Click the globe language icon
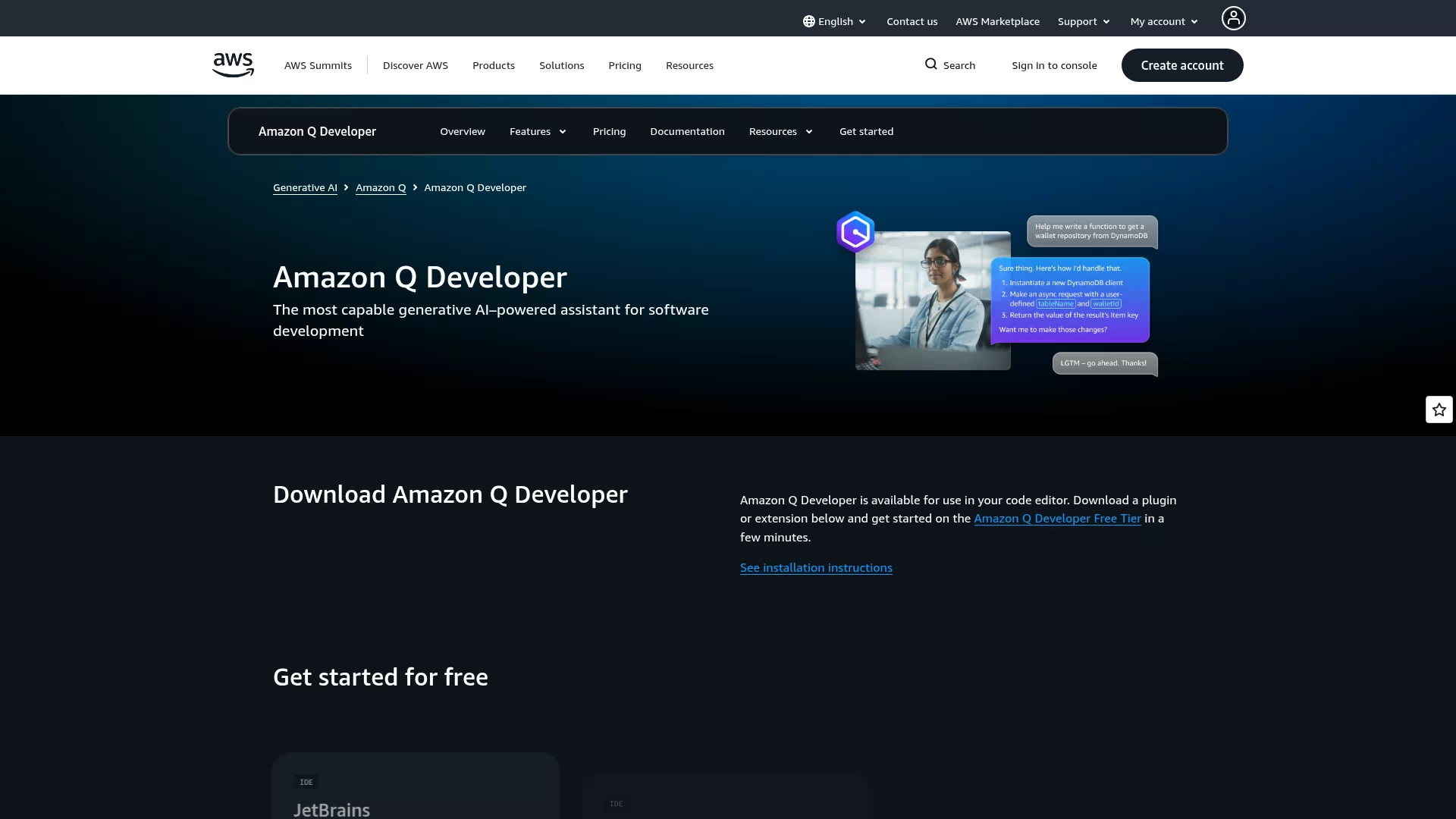The width and height of the screenshot is (1456, 819). click(808, 21)
